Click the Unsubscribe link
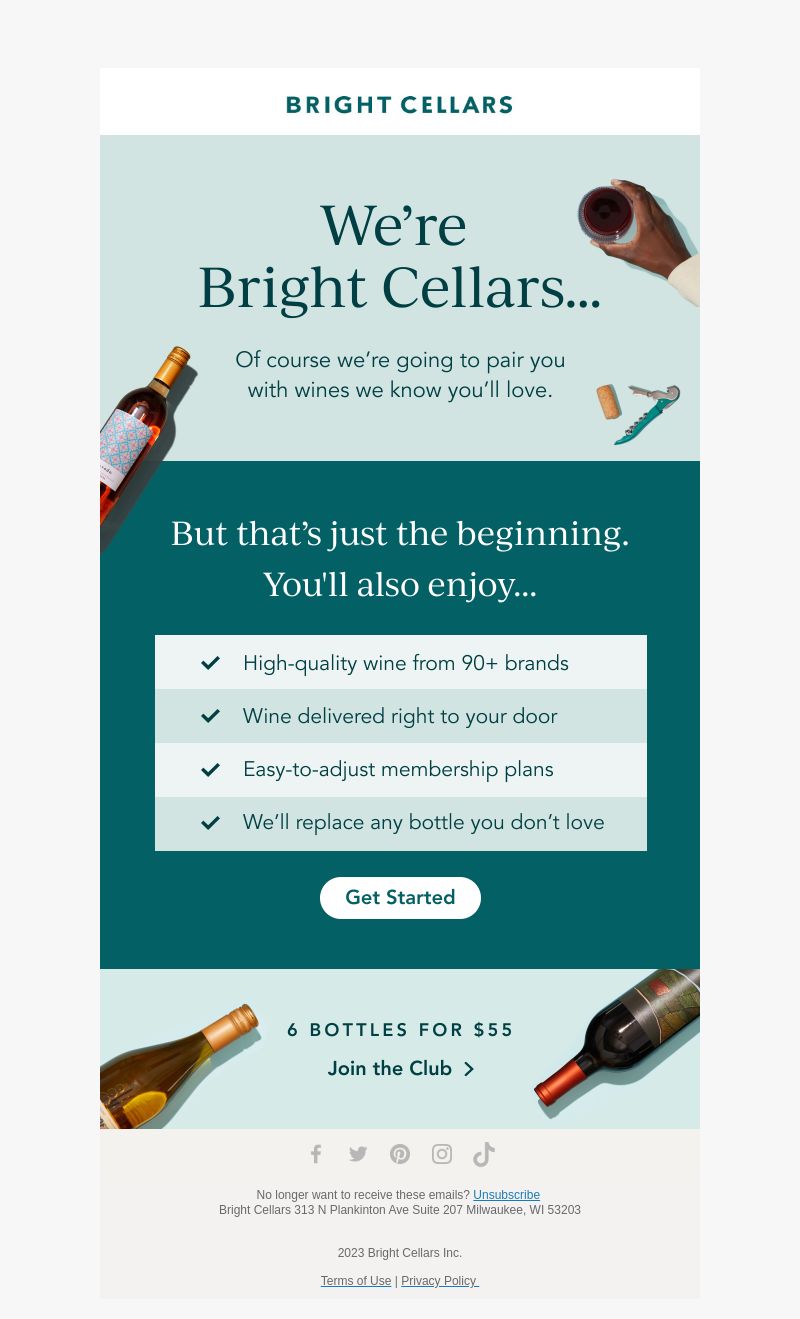Image resolution: width=800 pixels, height=1319 pixels. (507, 1195)
